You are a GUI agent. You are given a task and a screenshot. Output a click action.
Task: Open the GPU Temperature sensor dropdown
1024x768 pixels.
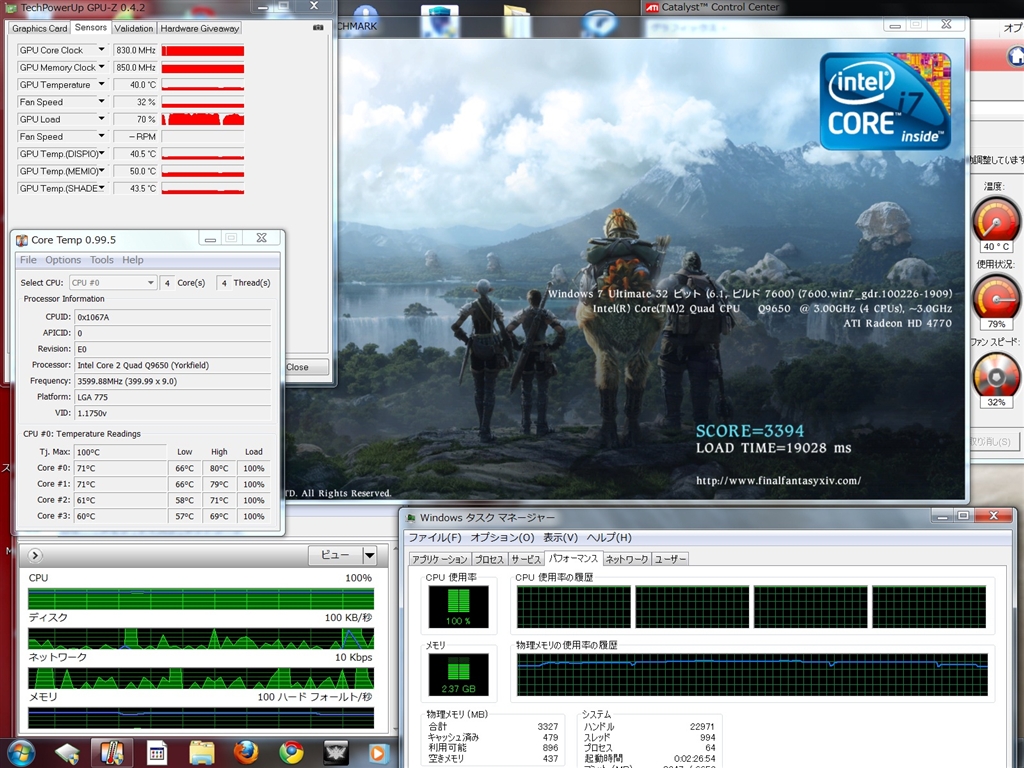[101, 85]
